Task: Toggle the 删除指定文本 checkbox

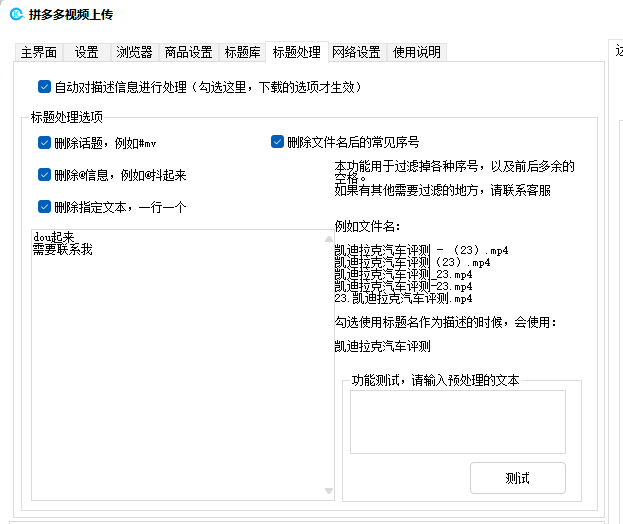Action: pyautogui.click(x=44, y=207)
